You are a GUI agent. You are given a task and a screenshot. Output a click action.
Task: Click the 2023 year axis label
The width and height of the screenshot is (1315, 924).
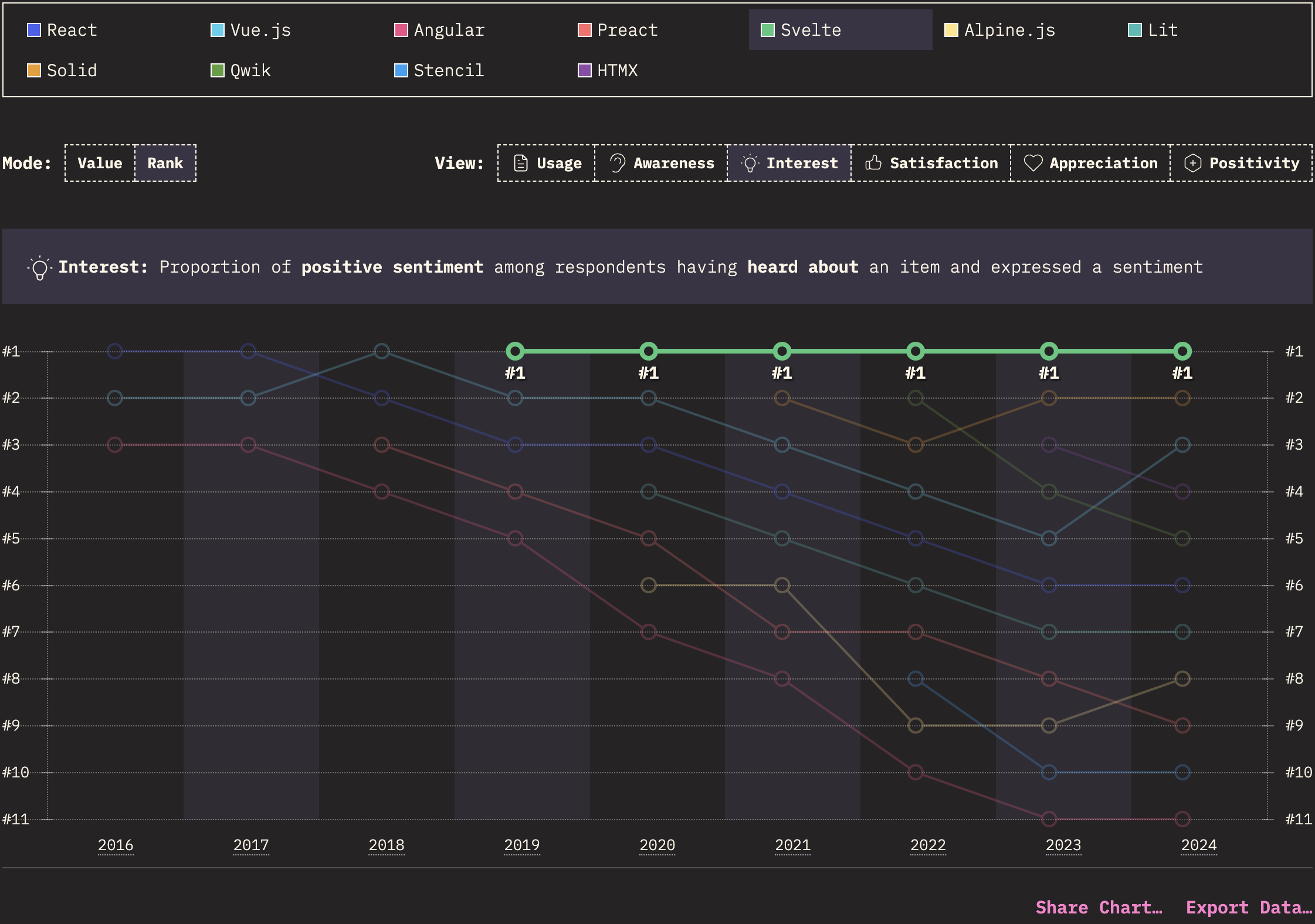1063,845
